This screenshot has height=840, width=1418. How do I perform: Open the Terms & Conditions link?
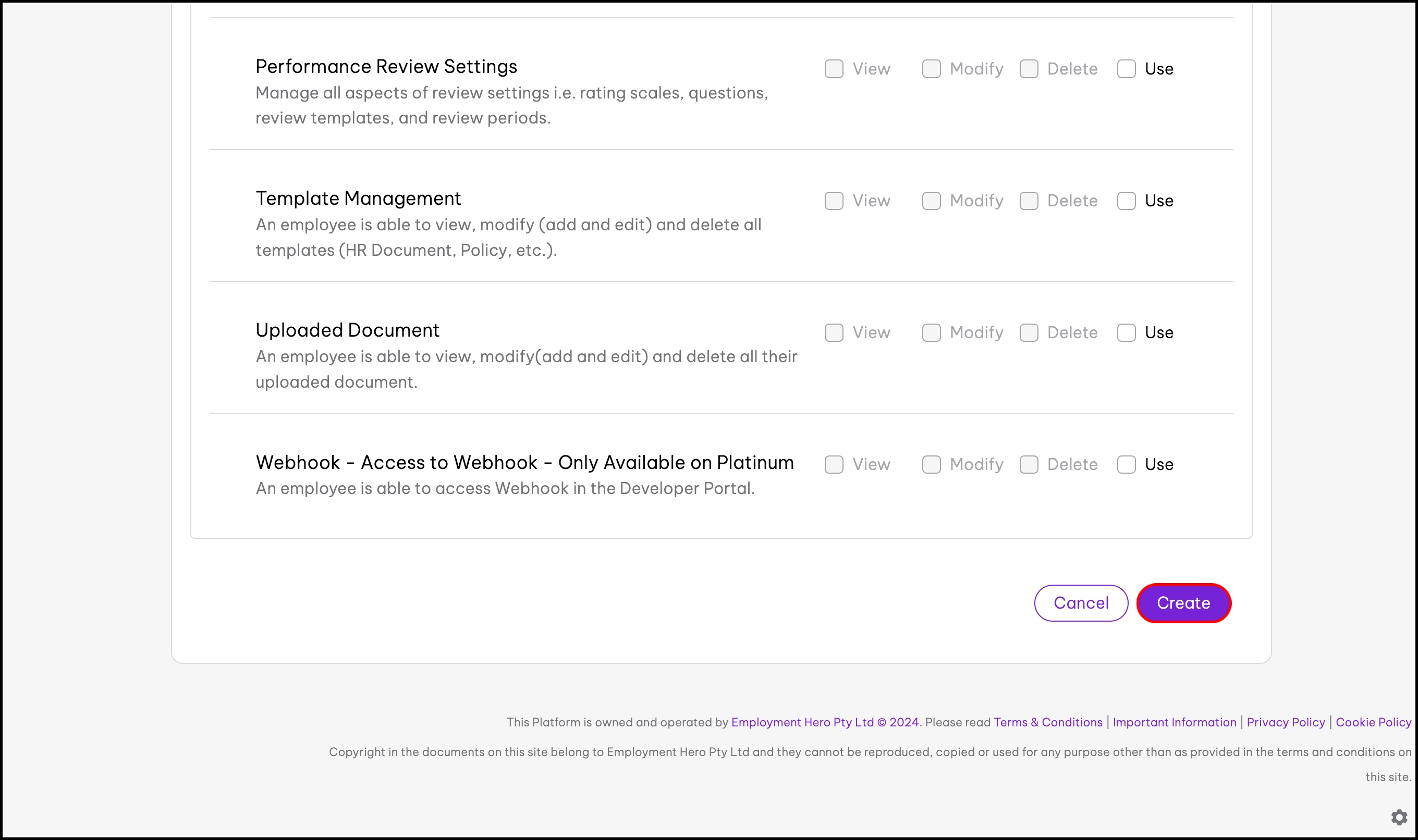coord(1048,722)
